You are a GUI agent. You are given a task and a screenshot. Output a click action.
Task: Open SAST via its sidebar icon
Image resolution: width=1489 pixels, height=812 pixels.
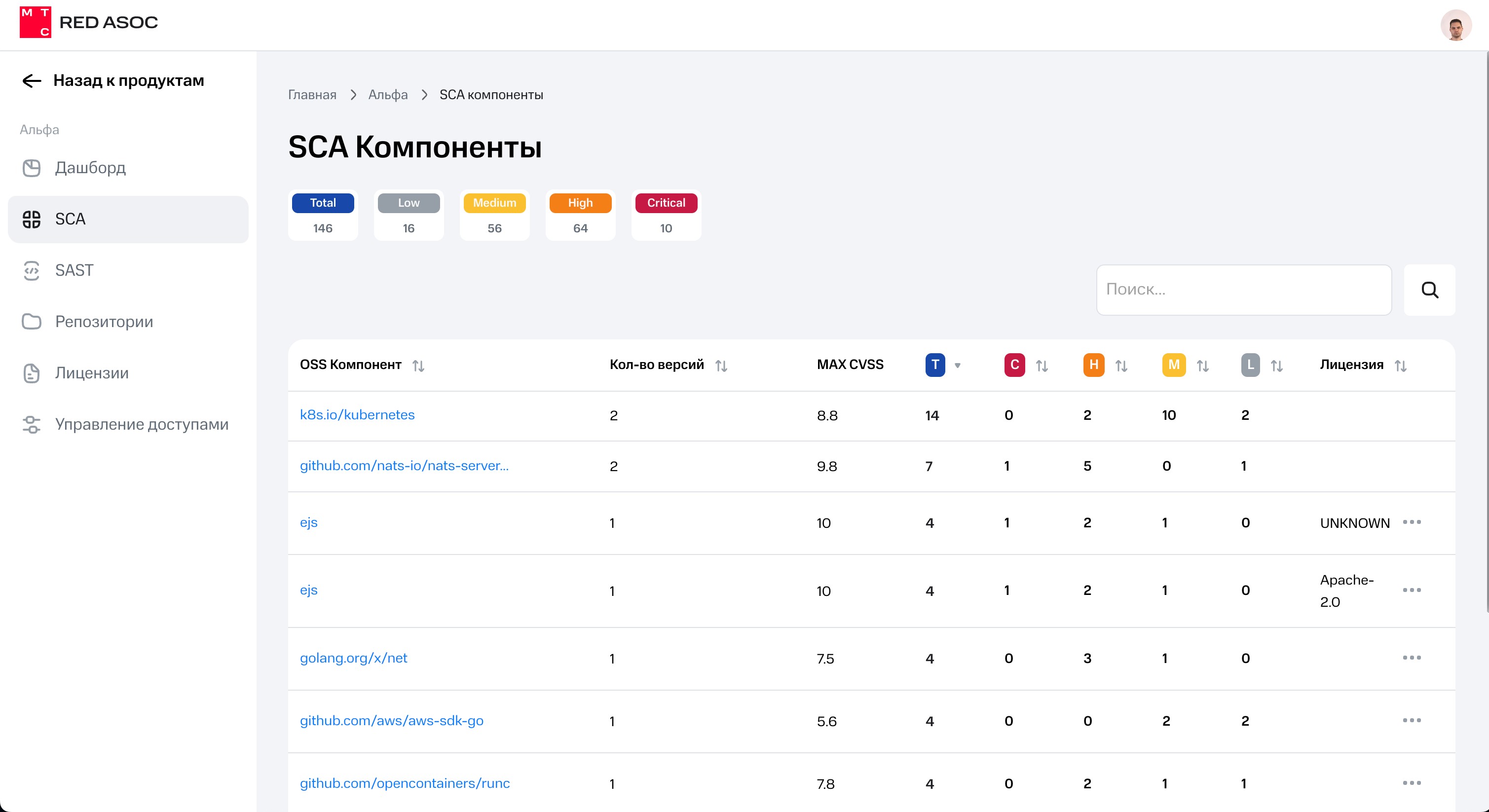(31, 270)
